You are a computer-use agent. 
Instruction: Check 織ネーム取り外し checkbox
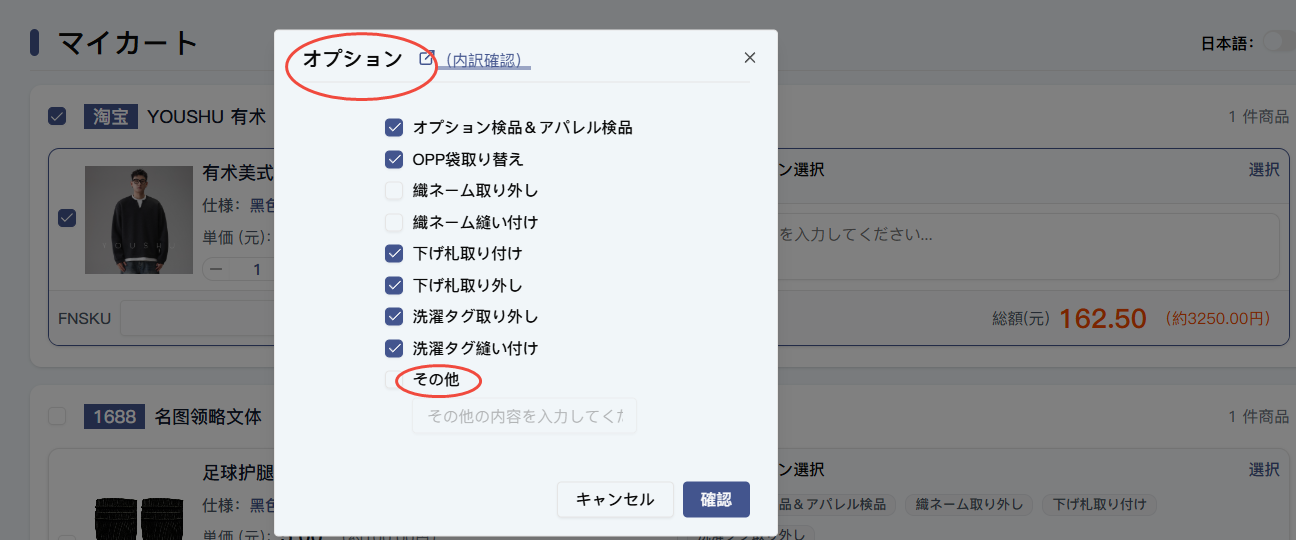click(394, 191)
